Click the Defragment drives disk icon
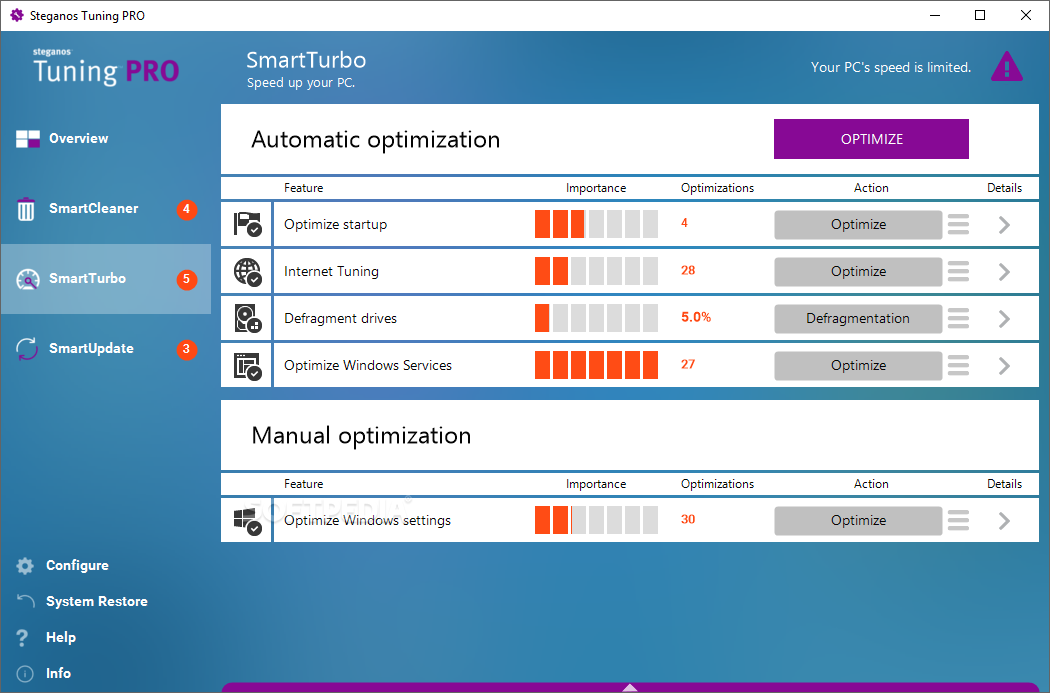1050x693 pixels. (247, 319)
